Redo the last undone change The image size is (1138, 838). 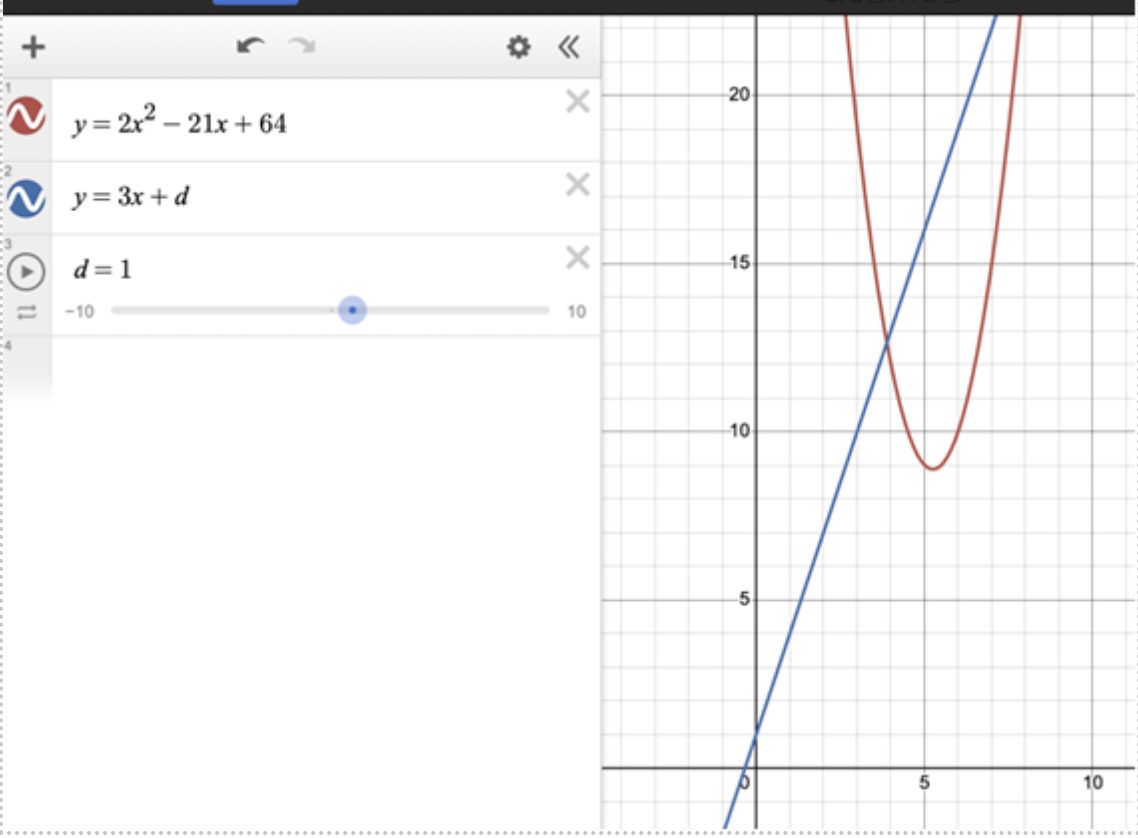pos(301,46)
